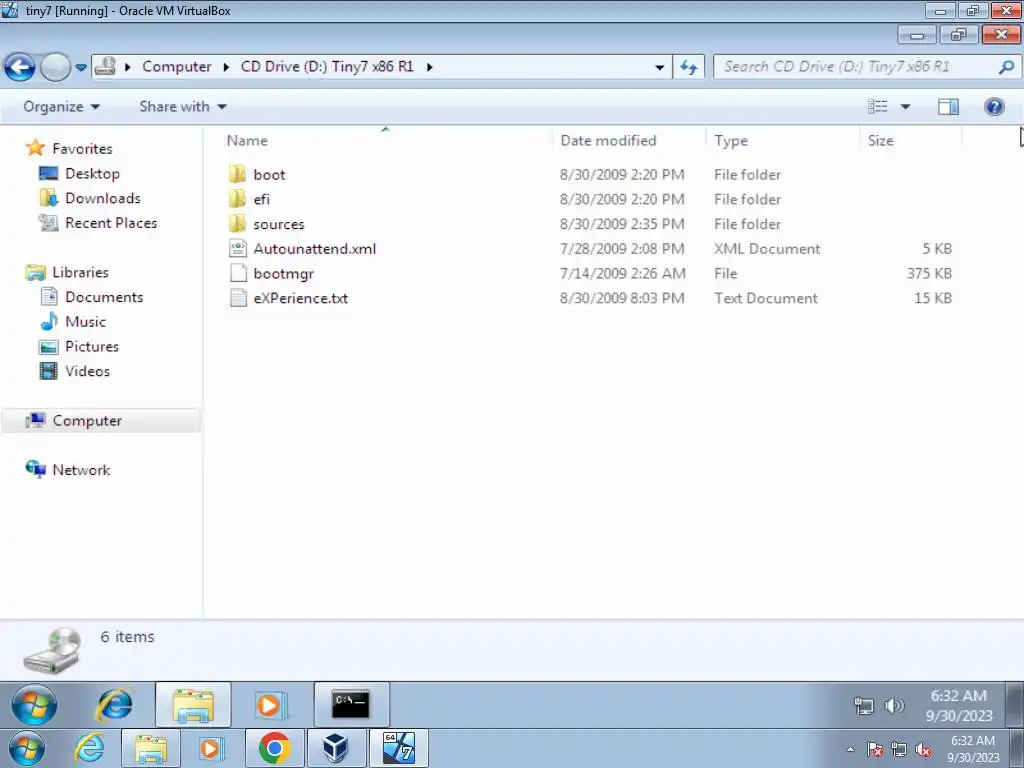
Task: Click guest Show desktop button
Action: pos(1014,705)
